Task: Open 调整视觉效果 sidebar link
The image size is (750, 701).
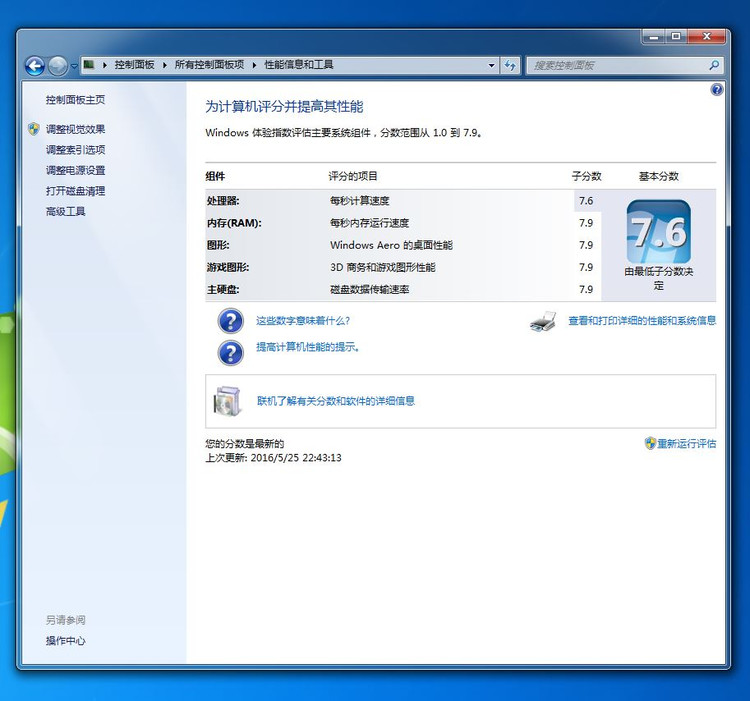Action: [75, 129]
